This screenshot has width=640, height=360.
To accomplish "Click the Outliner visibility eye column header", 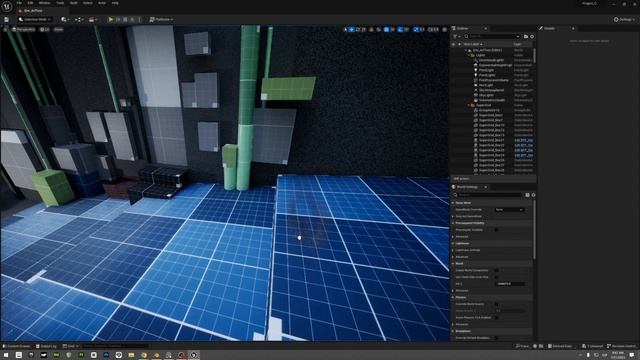I will coord(453,44).
